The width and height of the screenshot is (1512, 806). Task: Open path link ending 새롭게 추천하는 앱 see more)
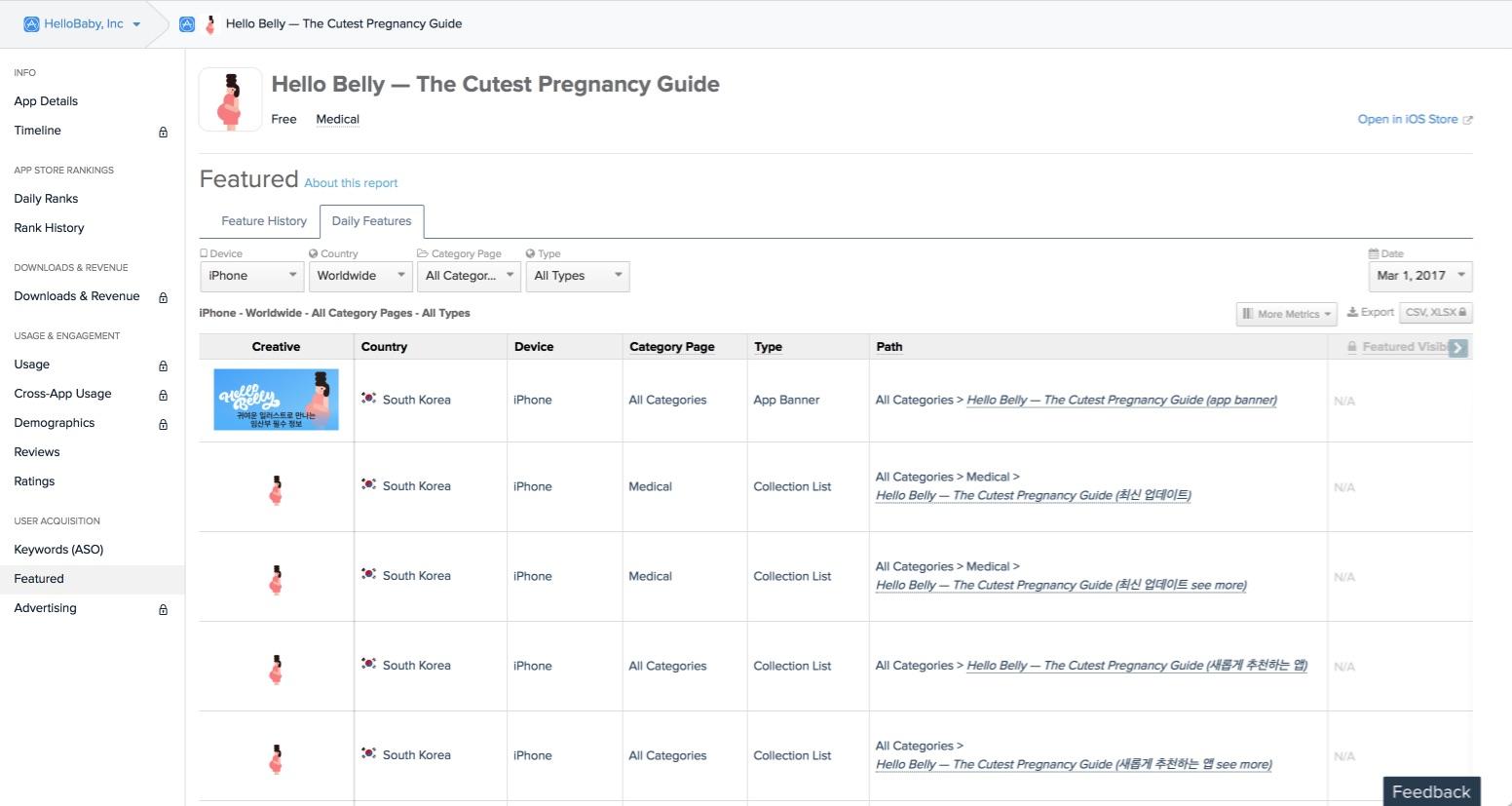point(1074,764)
